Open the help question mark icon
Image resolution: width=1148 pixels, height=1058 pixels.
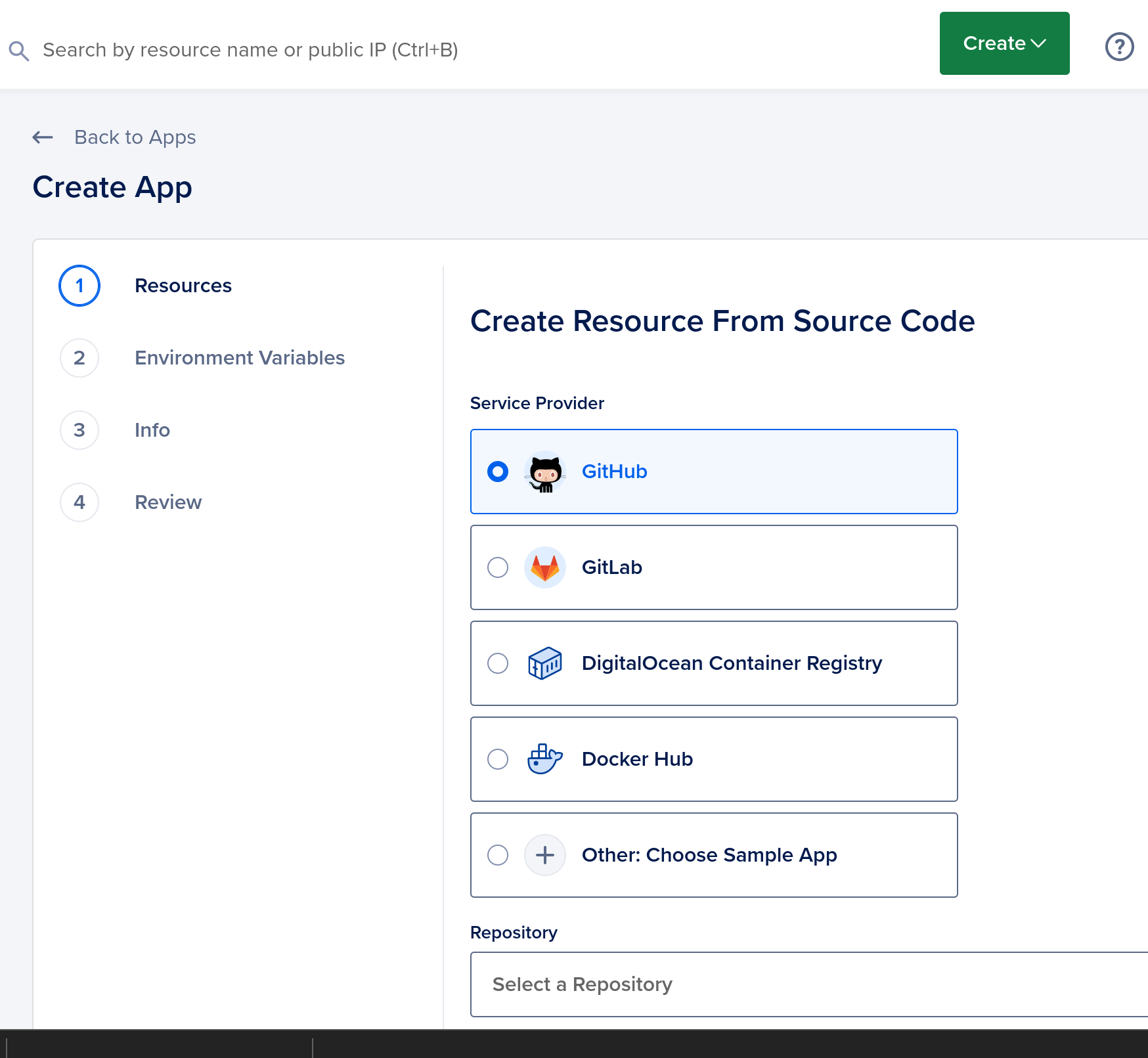1120,47
